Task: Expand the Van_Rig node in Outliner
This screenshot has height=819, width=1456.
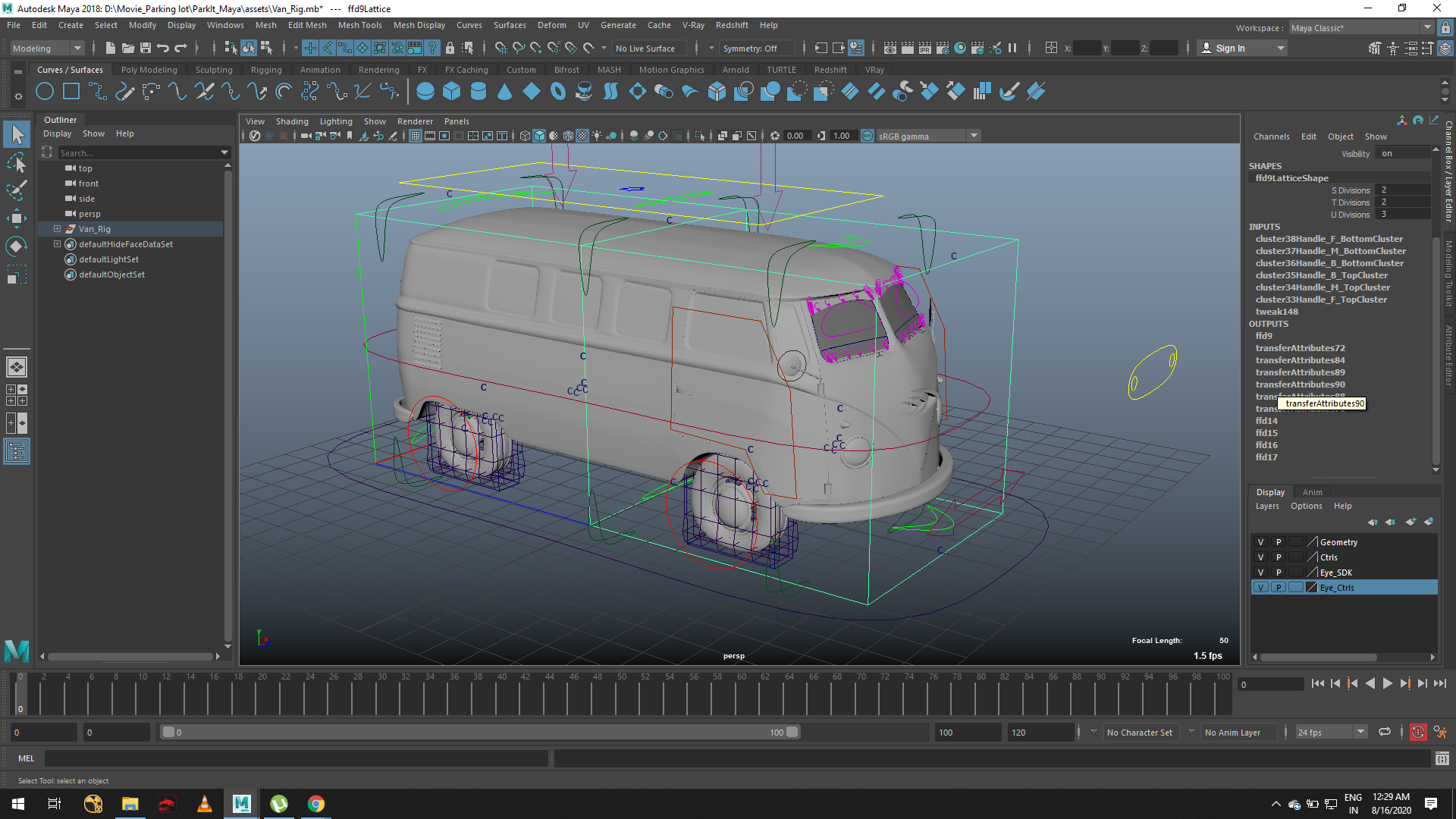Action: (57, 229)
